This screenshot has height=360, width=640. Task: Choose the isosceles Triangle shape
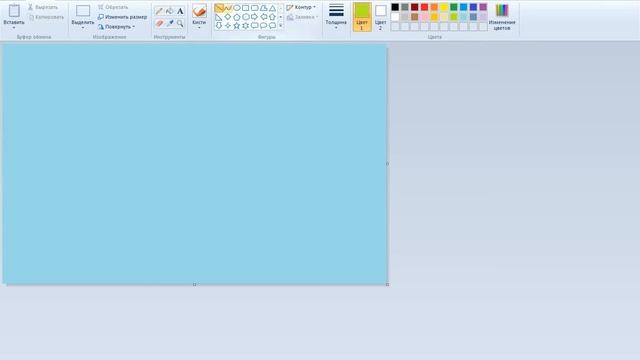tap(272, 8)
